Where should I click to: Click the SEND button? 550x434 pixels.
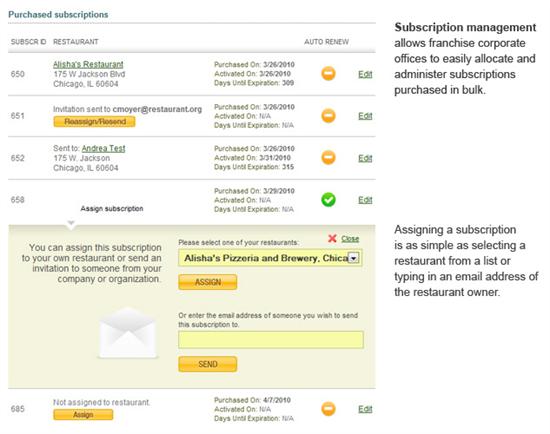pos(208,364)
